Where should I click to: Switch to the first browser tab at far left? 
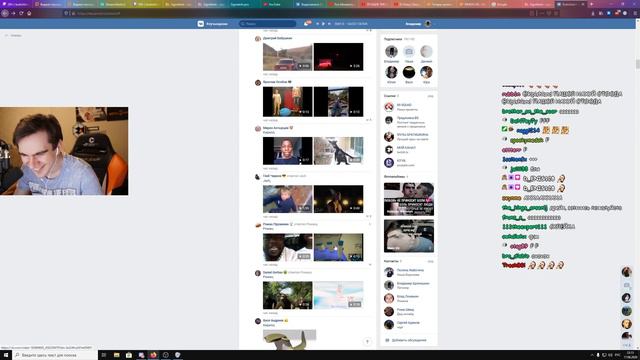click(x=16, y=4)
